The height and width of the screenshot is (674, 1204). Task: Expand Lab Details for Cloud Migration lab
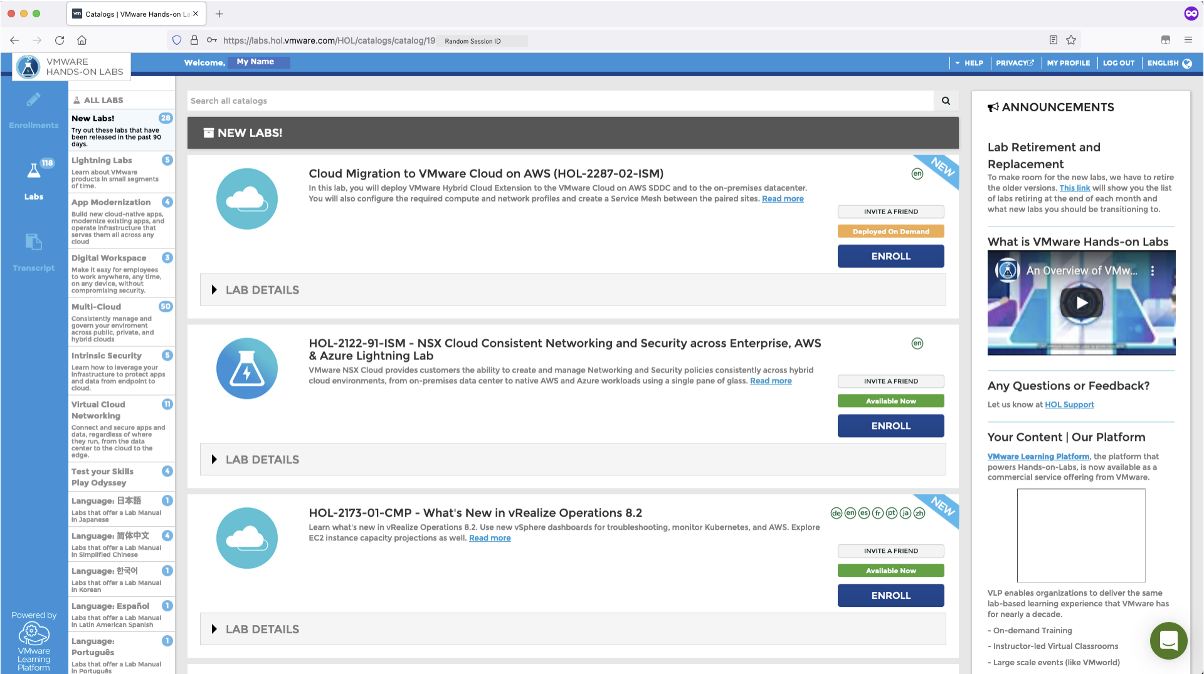point(573,290)
